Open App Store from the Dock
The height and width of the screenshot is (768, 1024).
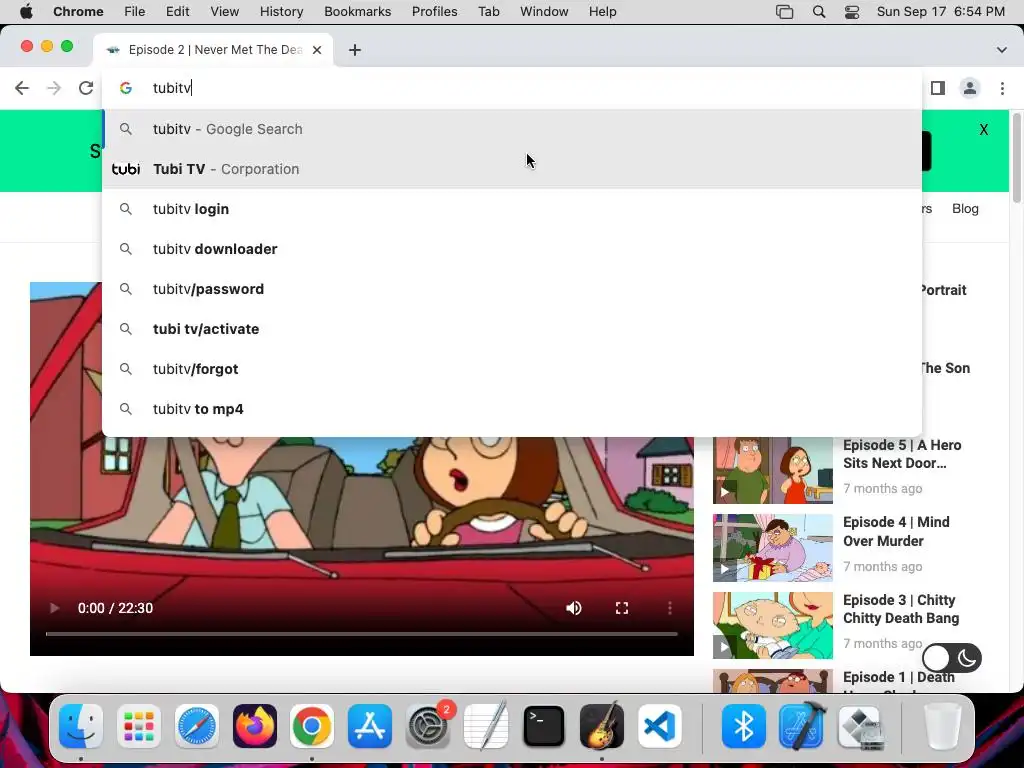click(370, 726)
